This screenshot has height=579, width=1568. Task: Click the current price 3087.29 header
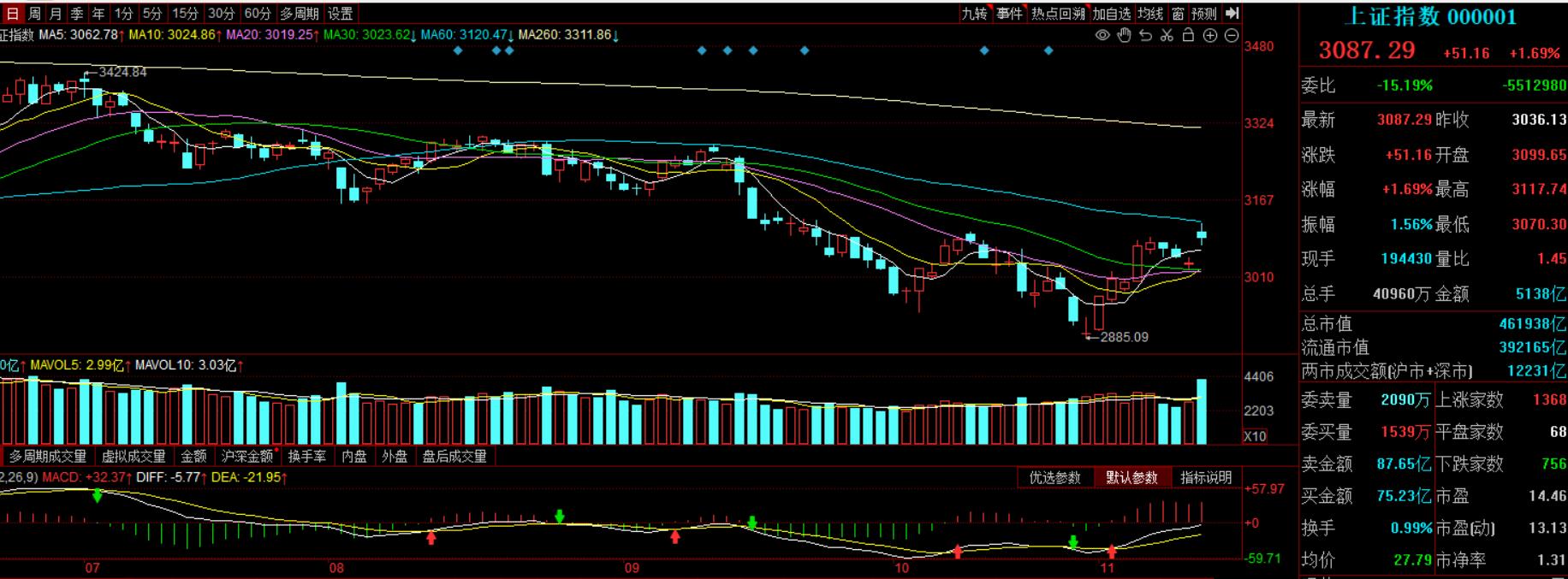1367,50
